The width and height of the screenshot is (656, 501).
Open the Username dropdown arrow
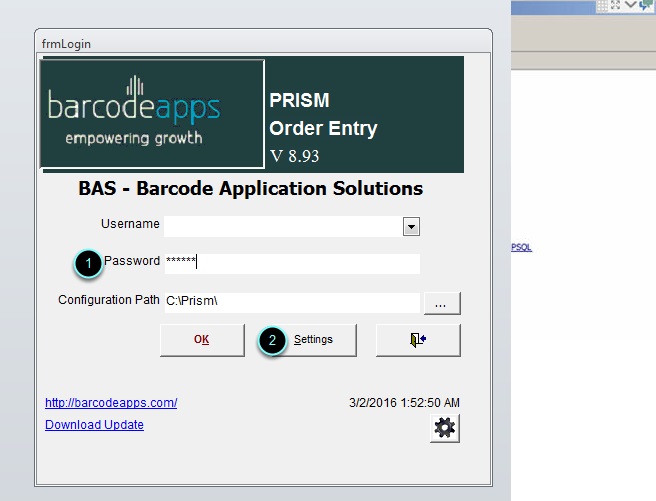[411, 227]
